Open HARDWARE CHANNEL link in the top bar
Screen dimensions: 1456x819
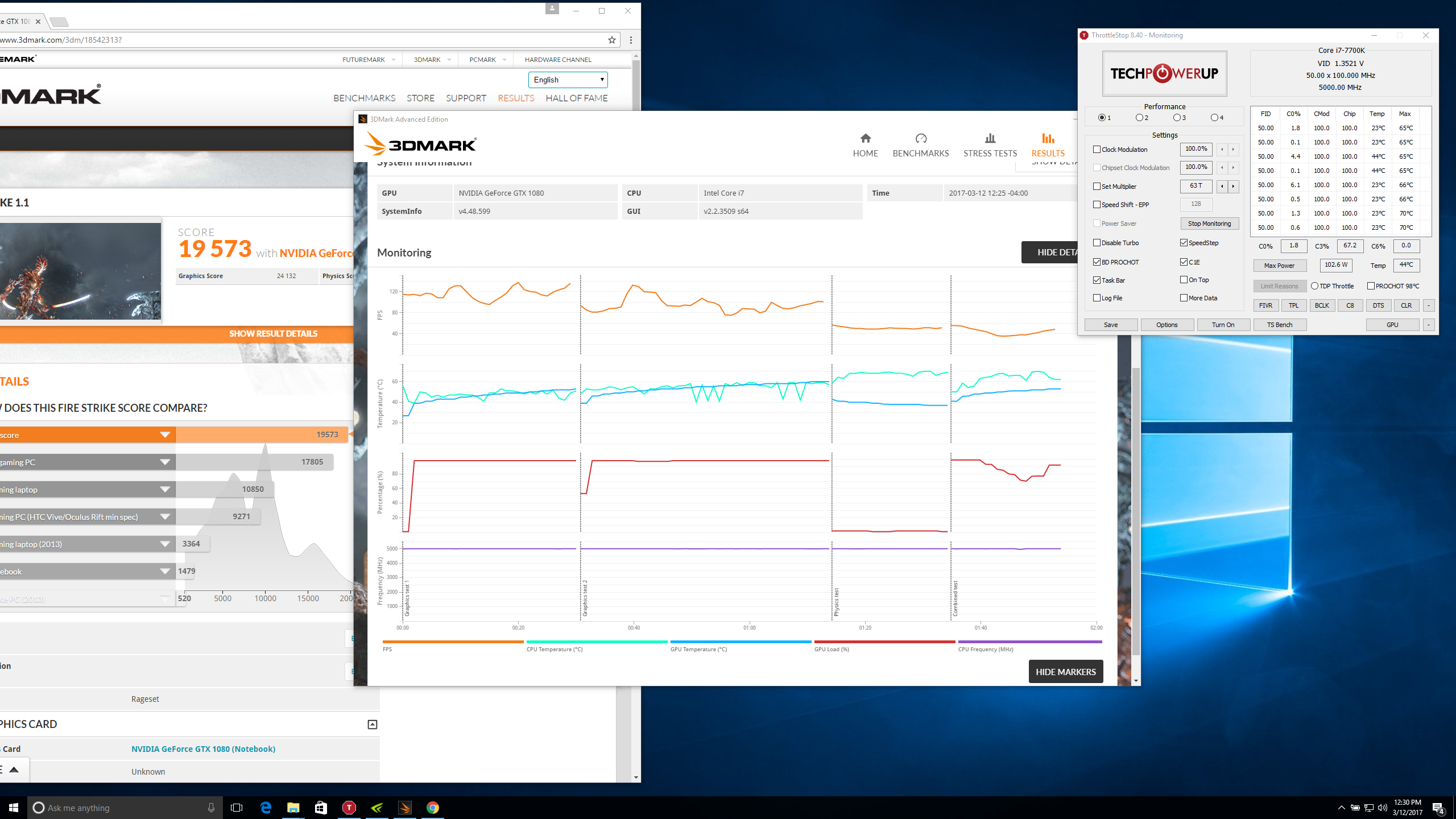click(558, 60)
